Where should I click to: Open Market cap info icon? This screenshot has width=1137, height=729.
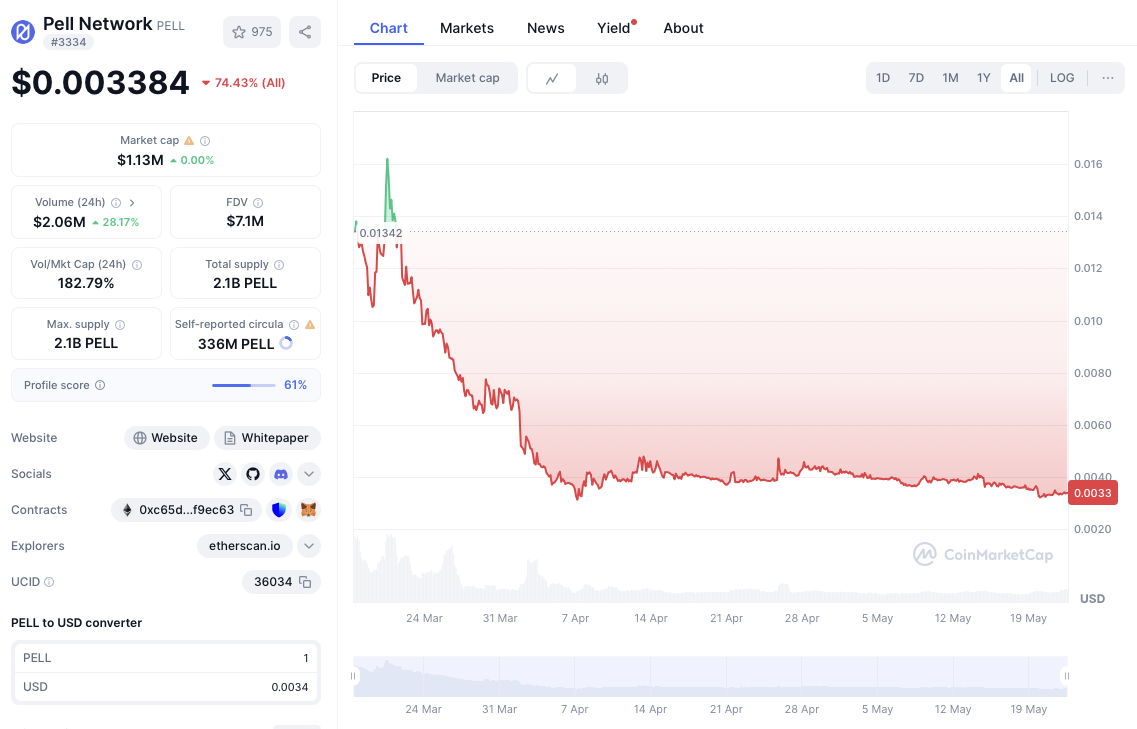pos(205,141)
